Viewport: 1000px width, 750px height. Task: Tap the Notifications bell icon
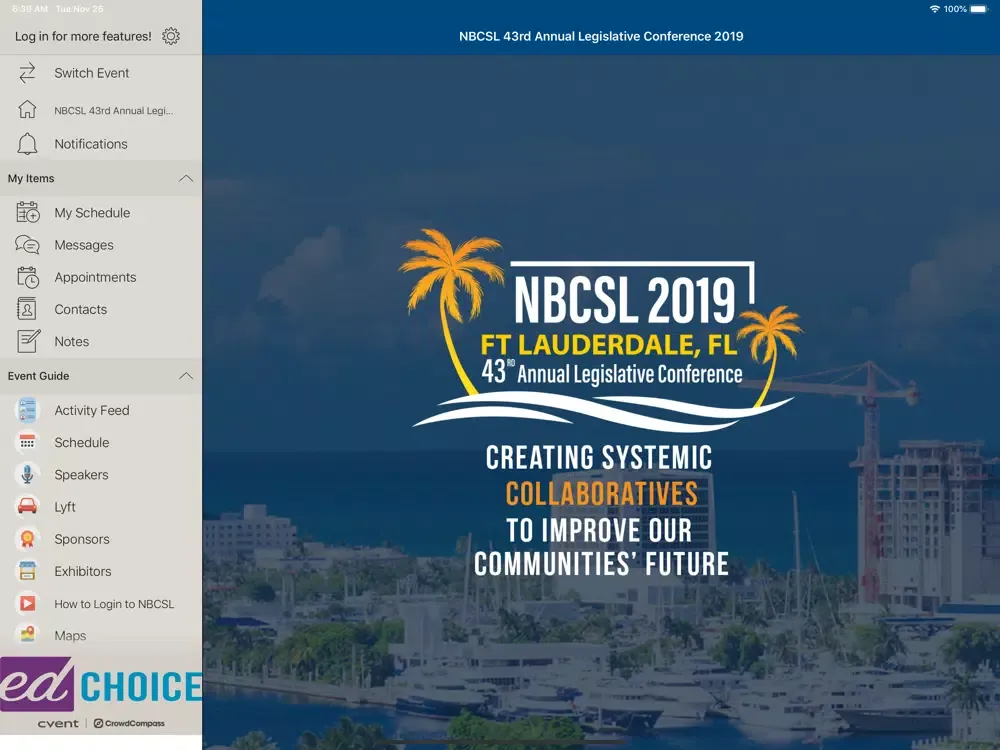pyautogui.click(x=27, y=144)
